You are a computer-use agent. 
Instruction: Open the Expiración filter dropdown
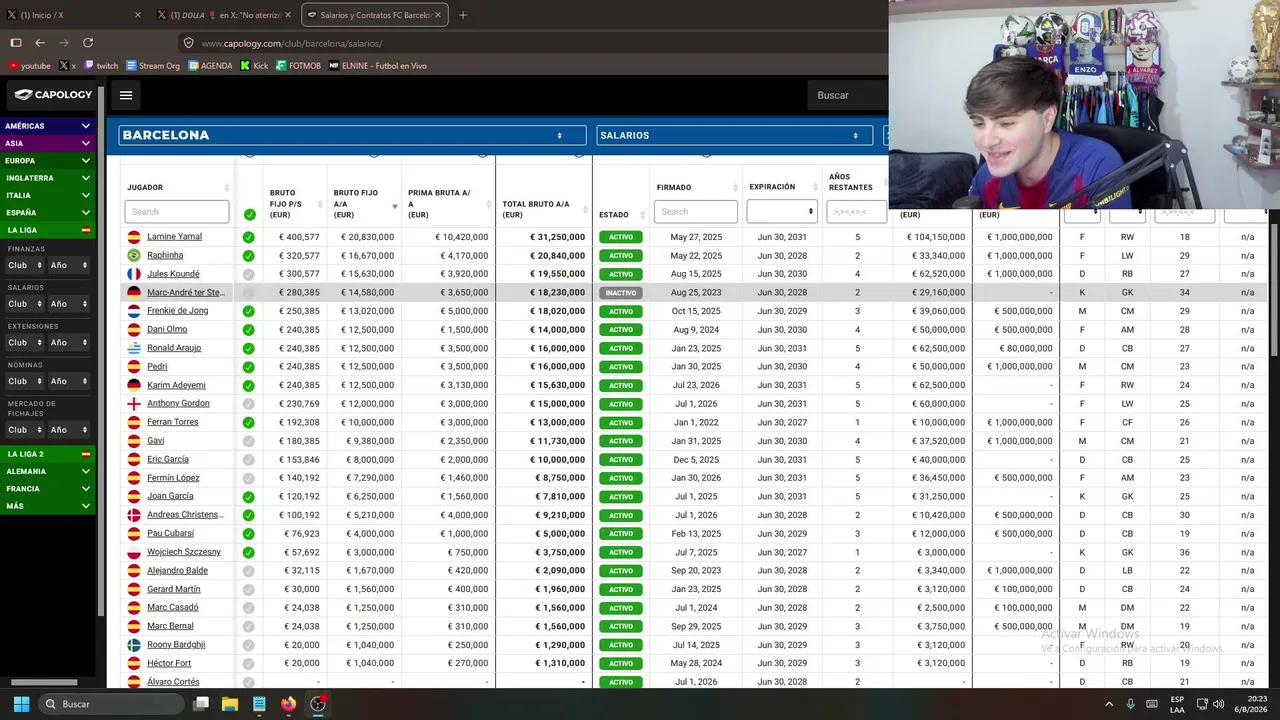pyautogui.click(x=782, y=211)
